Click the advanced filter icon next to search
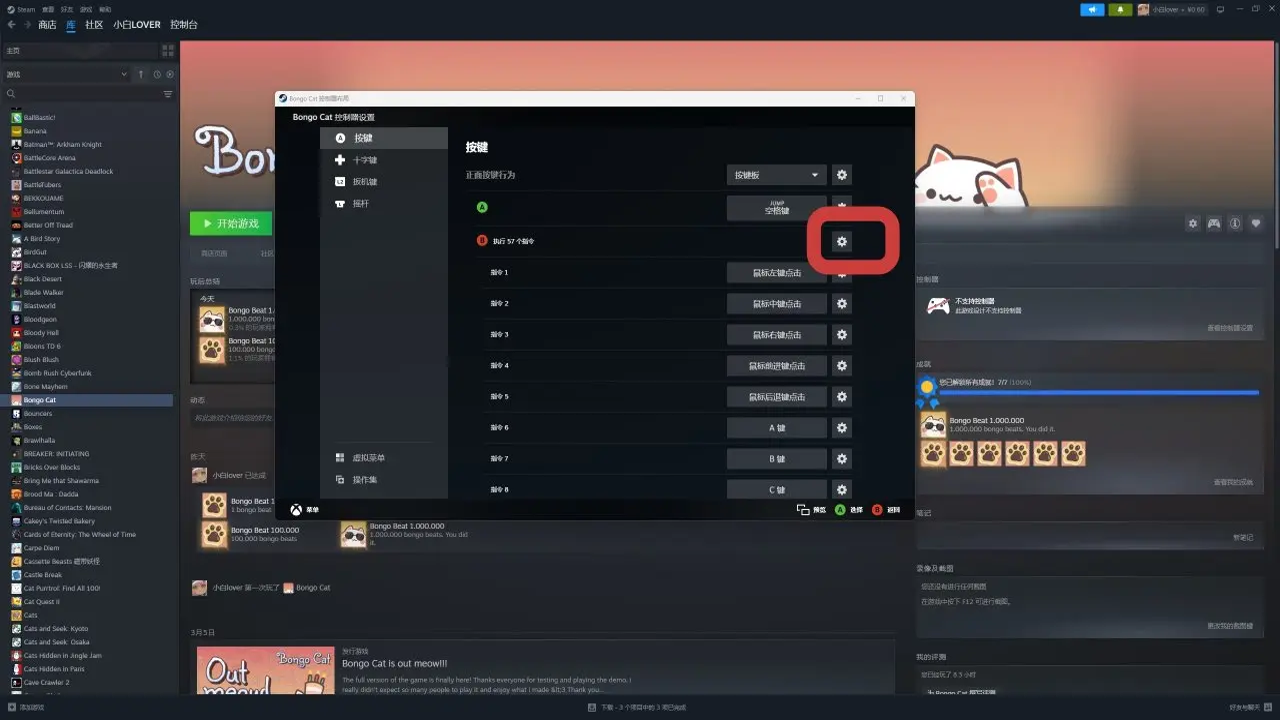The width and height of the screenshot is (1280, 720). [168, 94]
